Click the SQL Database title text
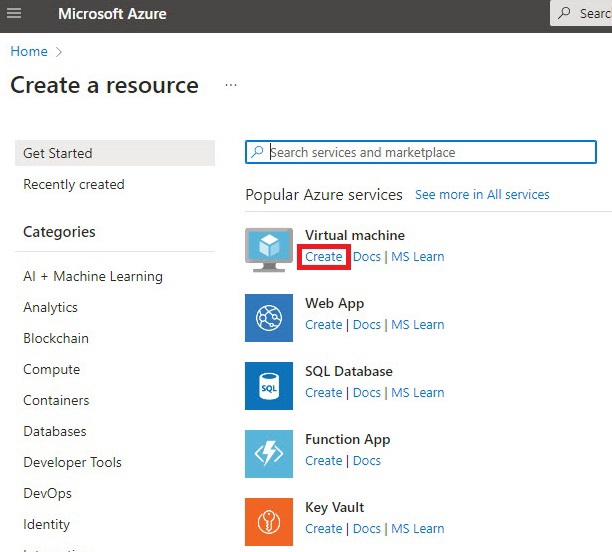612x552 pixels. pos(349,371)
